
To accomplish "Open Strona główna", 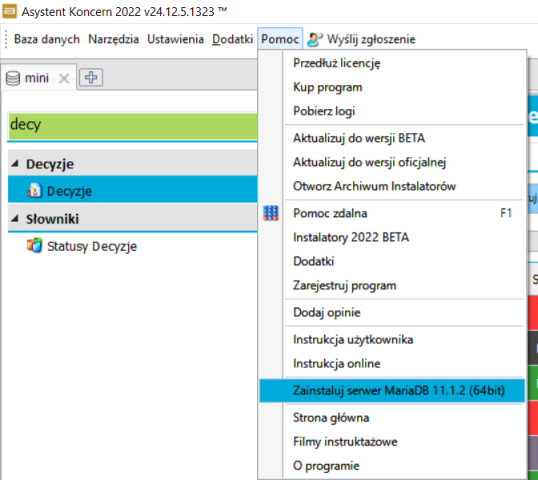I will click(x=392, y=418).
